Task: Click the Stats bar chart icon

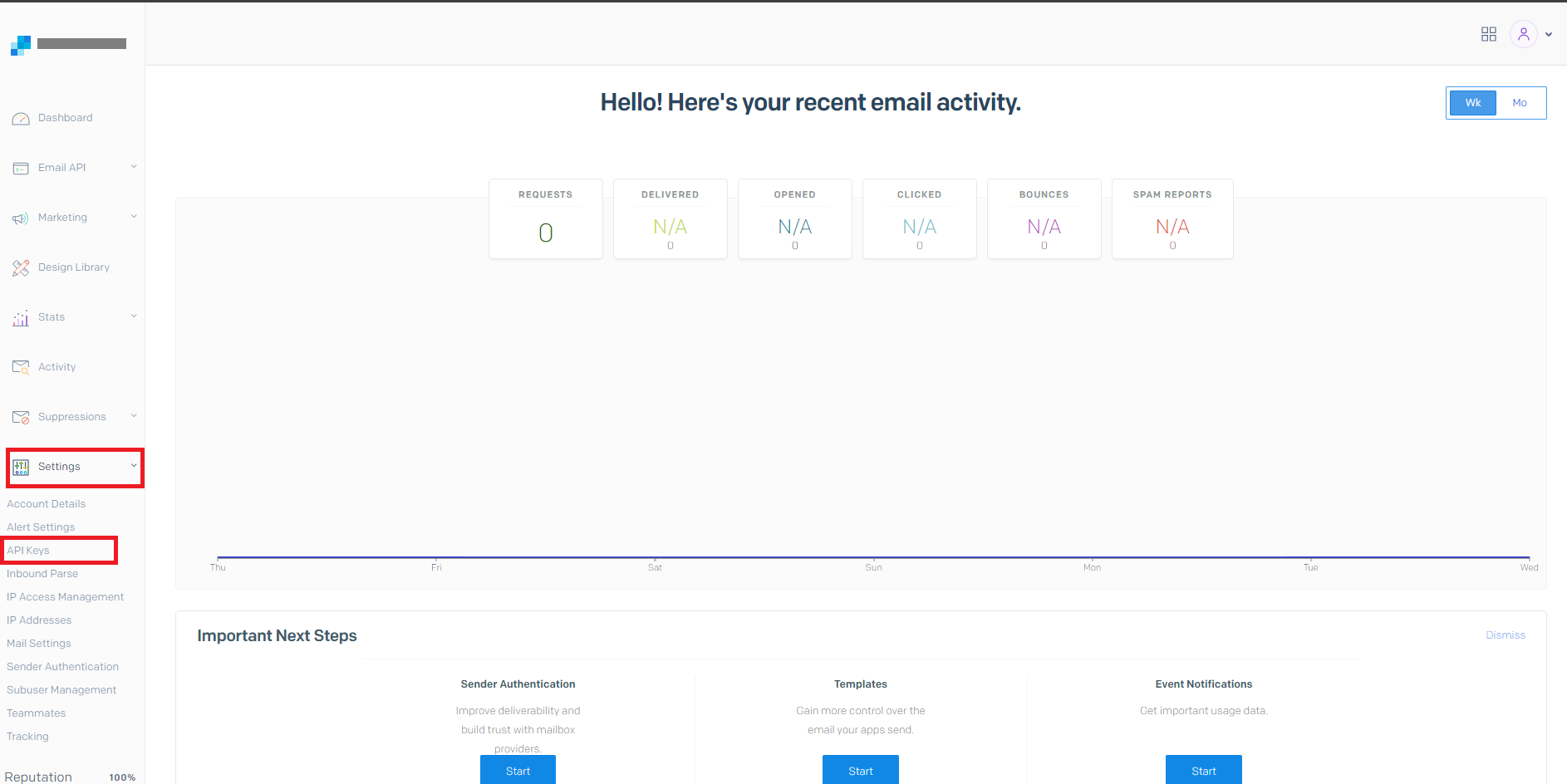Action: pyautogui.click(x=21, y=318)
